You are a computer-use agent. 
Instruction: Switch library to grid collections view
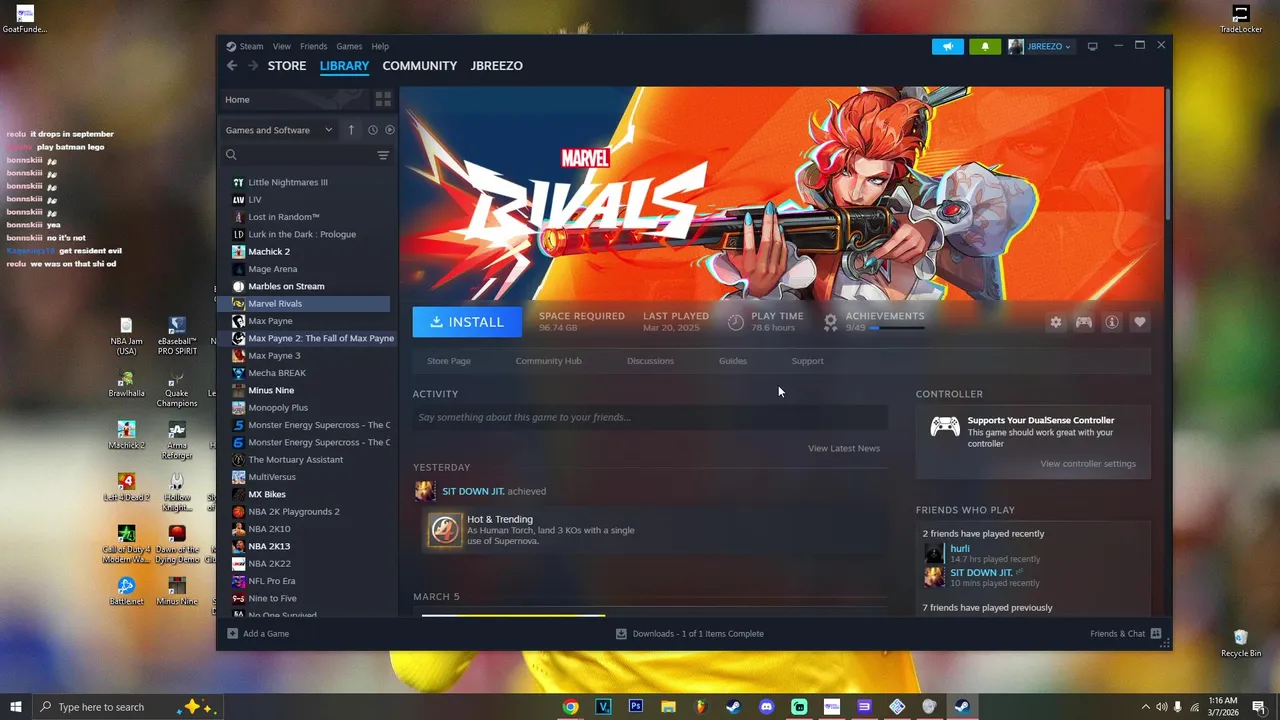click(x=383, y=99)
